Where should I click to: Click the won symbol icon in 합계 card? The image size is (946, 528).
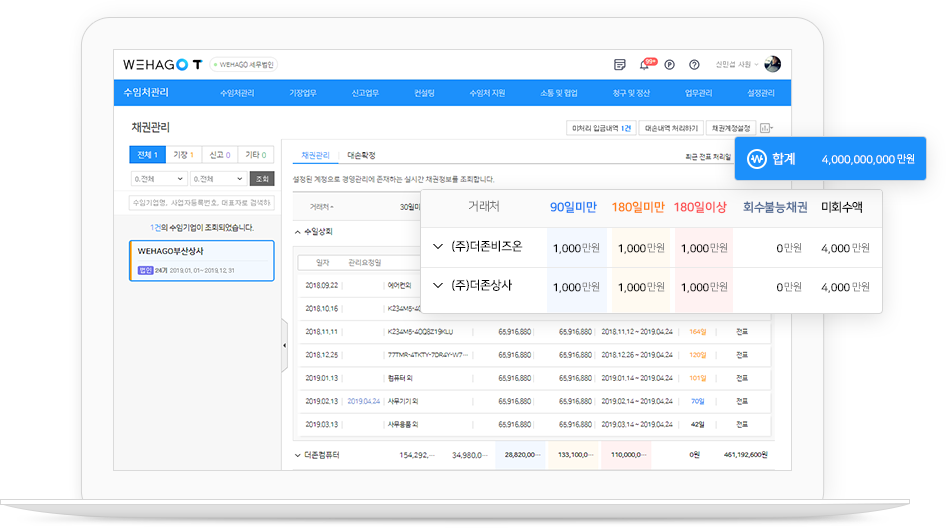click(757, 159)
